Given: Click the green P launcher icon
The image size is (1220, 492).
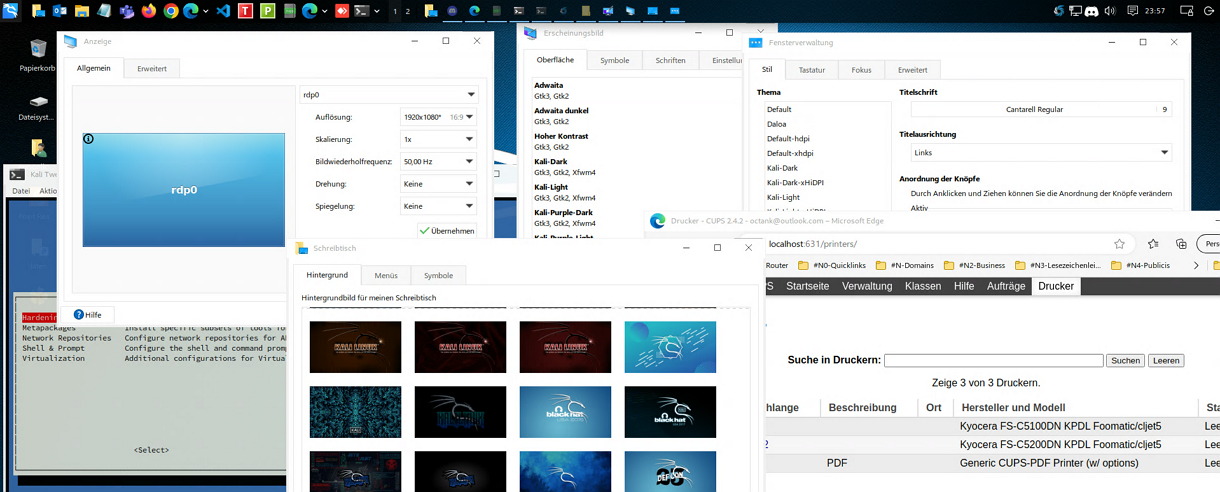Looking at the screenshot, I should pyautogui.click(x=268, y=11).
